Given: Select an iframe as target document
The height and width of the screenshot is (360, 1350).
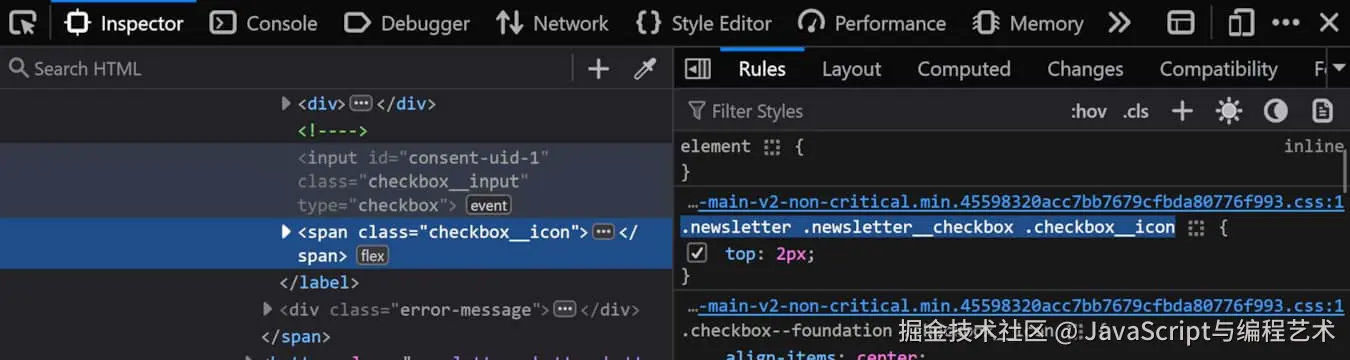Looking at the screenshot, I should pyautogui.click(x=1182, y=23).
